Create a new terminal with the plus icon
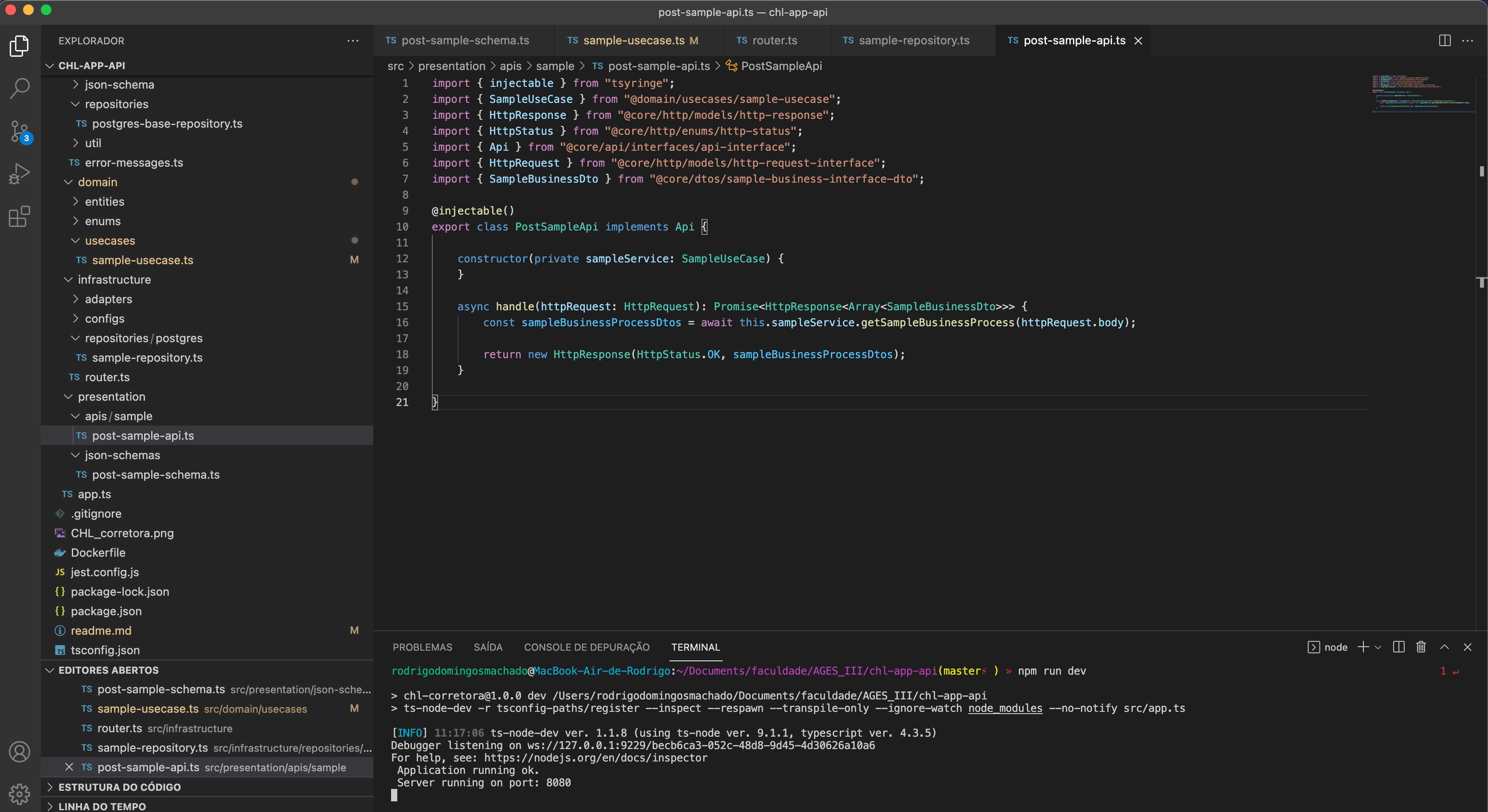This screenshot has width=1488, height=812. (1363, 647)
